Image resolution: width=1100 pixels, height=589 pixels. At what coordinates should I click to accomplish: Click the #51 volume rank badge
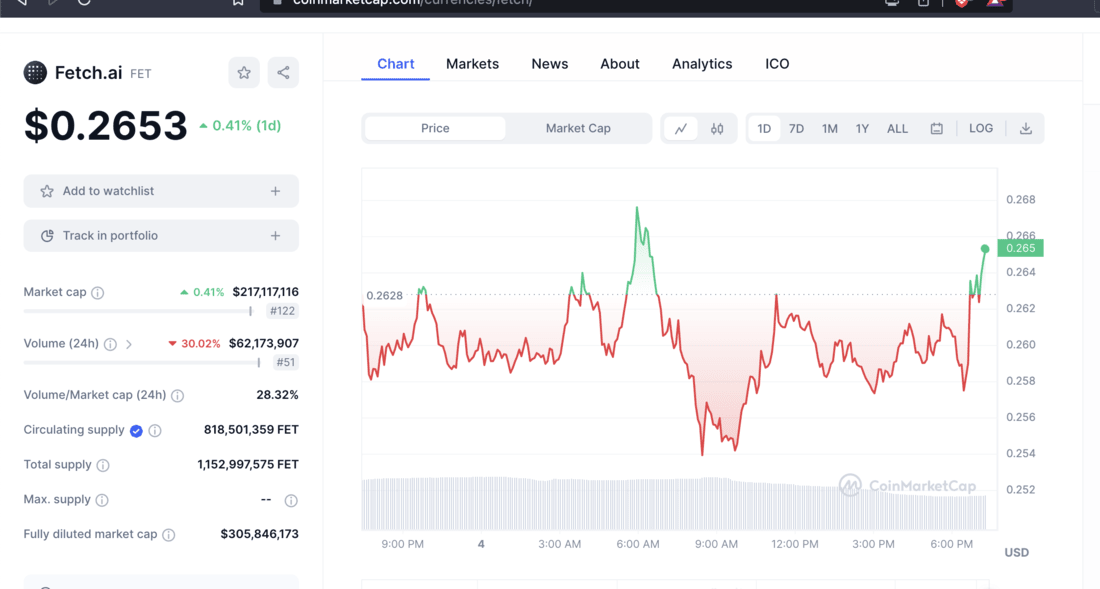[286, 363]
